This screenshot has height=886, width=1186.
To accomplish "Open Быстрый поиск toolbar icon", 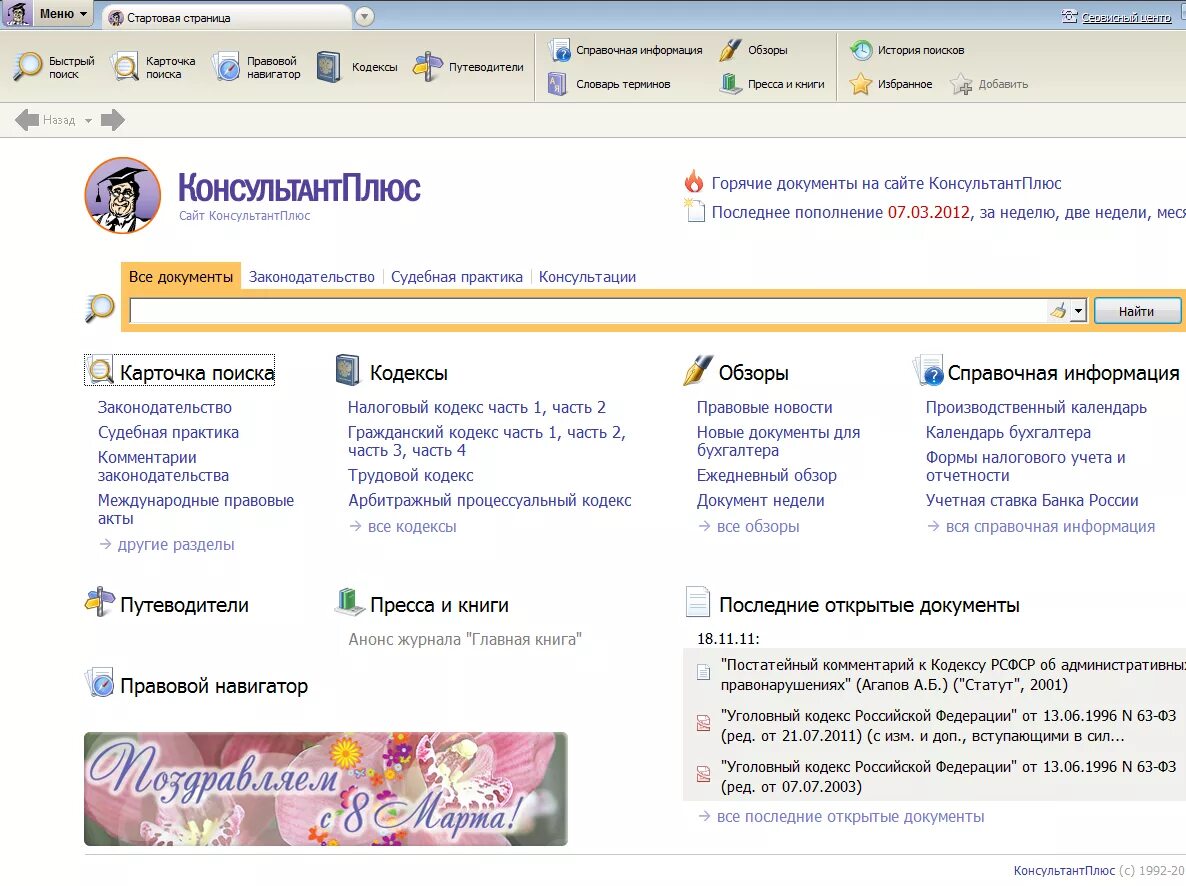I will click(x=28, y=67).
